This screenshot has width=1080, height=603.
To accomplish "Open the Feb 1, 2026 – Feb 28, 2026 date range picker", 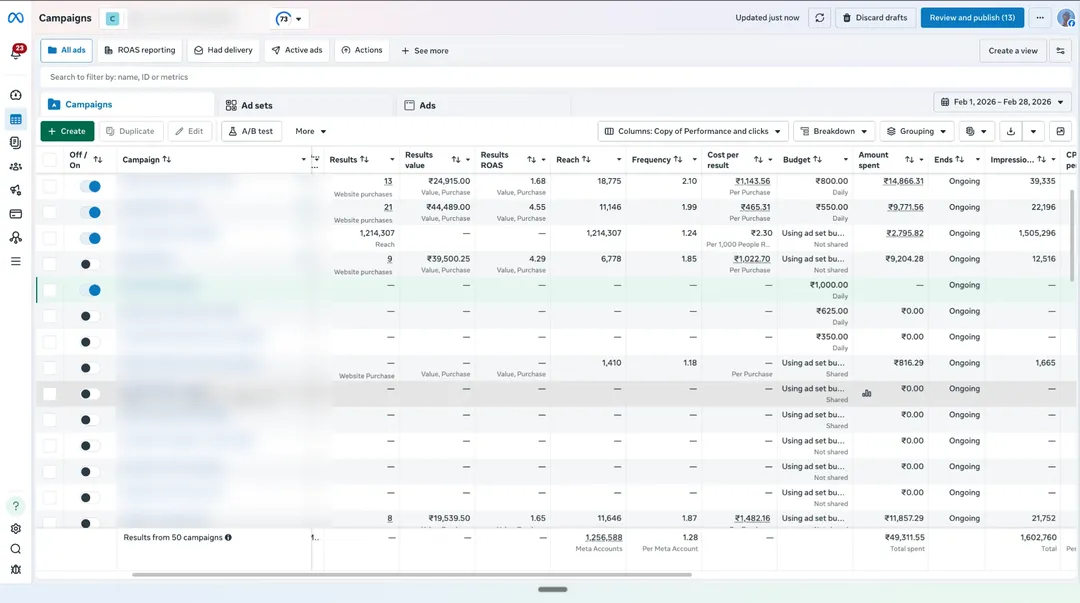I will (1002, 102).
